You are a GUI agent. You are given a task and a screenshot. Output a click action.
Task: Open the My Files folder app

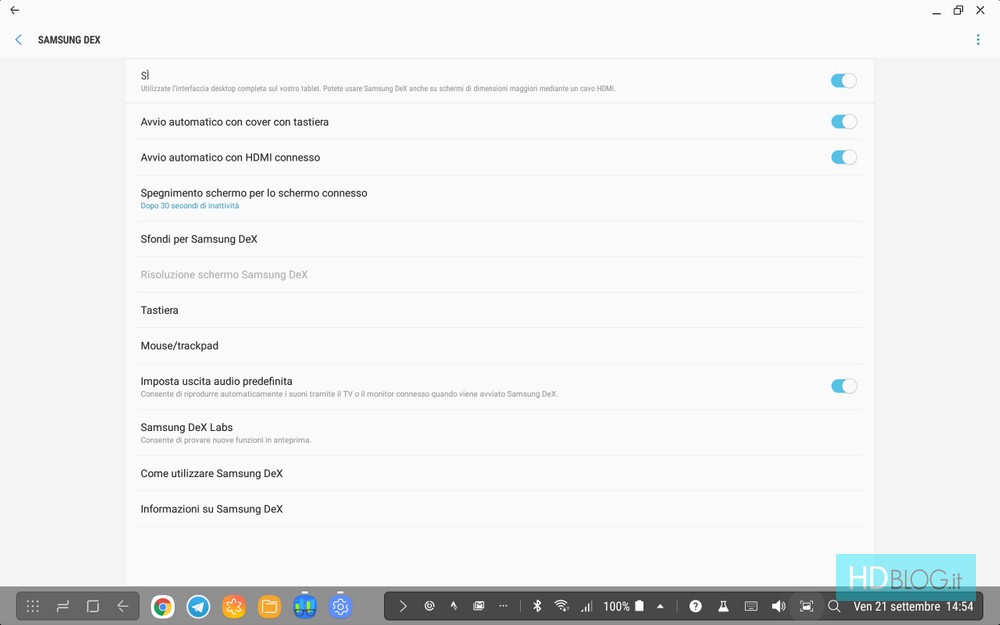(269, 607)
